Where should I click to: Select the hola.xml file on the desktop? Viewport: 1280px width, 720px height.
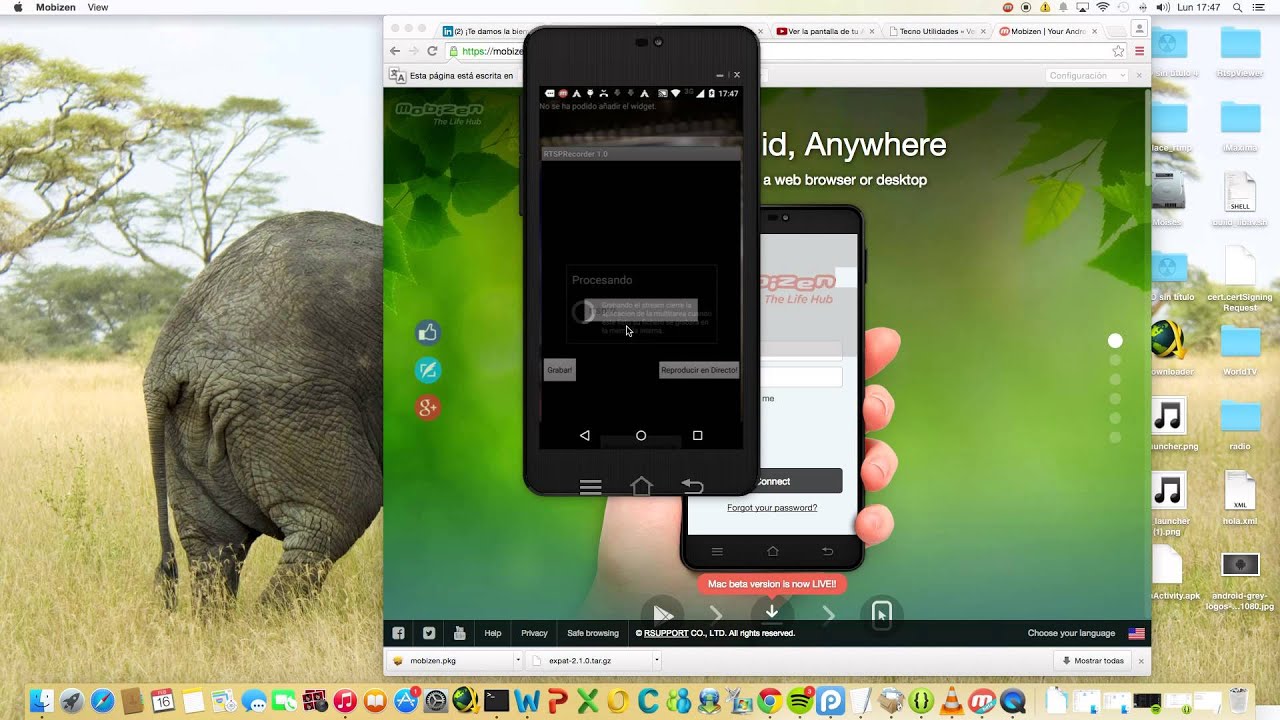pyautogui.click(x=1240, y=496)
